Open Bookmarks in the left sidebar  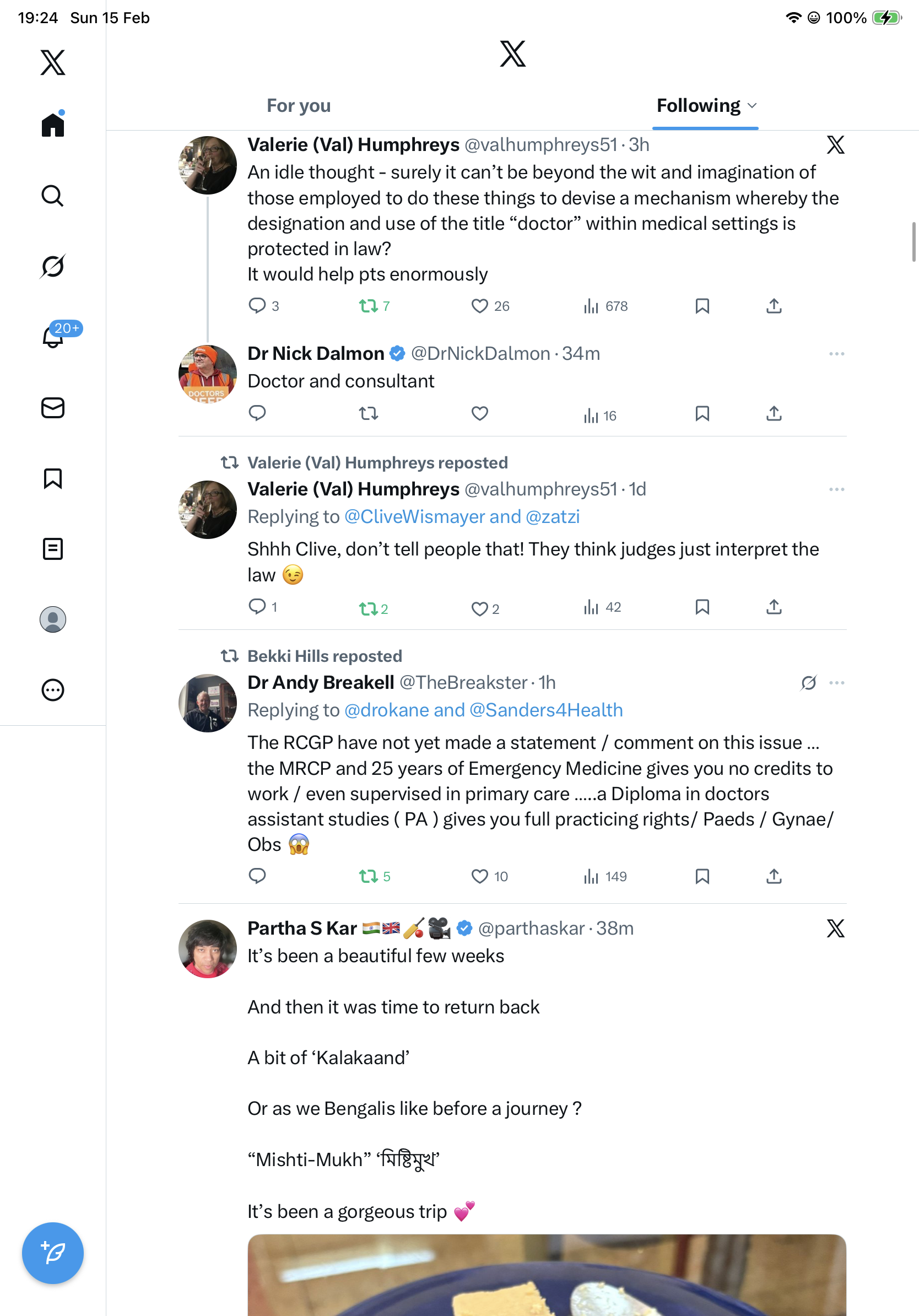click(53, 478)
